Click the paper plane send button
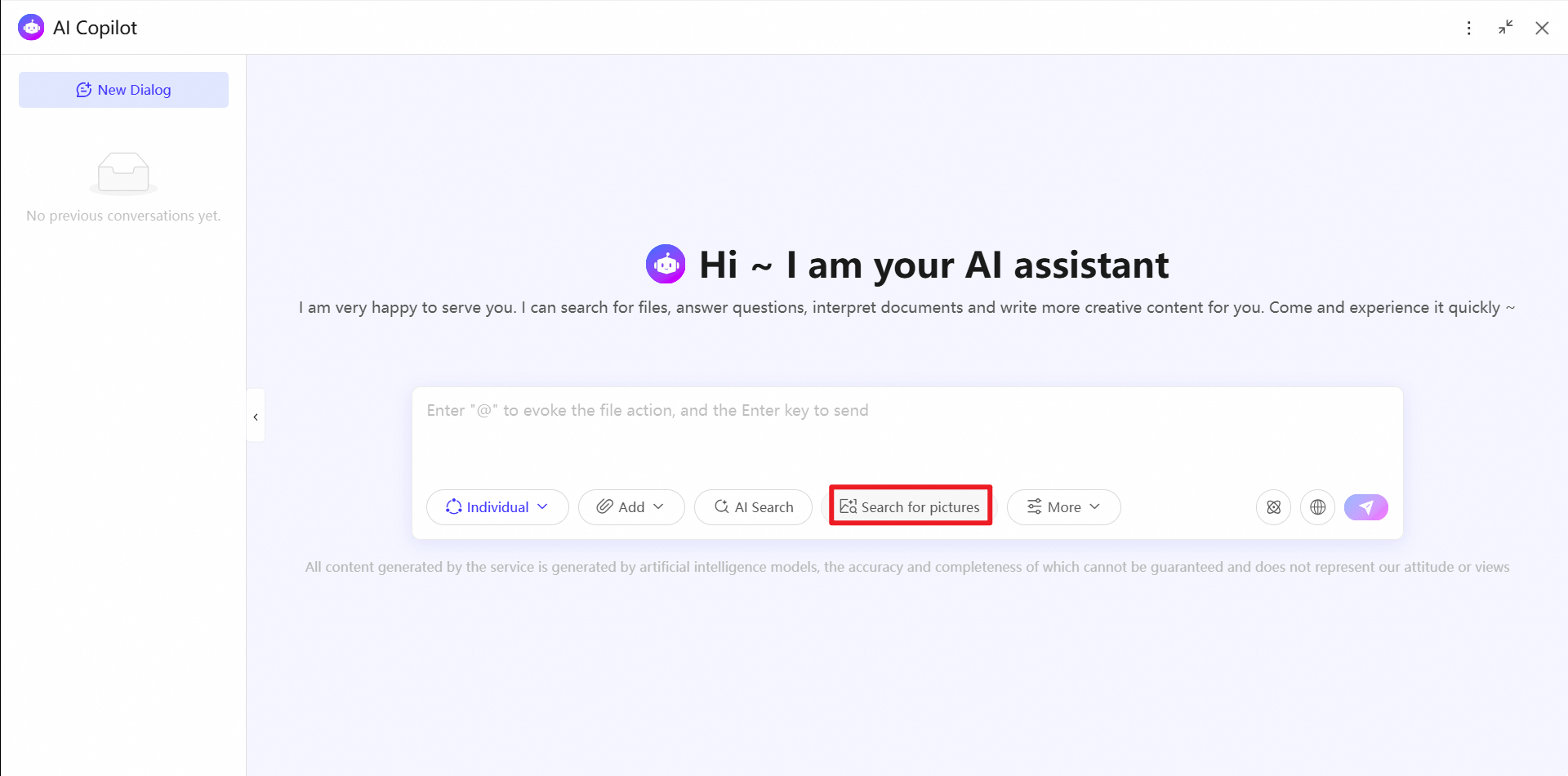The image size is (1568, 776). pyautogui.click(x=1365, y=507)
